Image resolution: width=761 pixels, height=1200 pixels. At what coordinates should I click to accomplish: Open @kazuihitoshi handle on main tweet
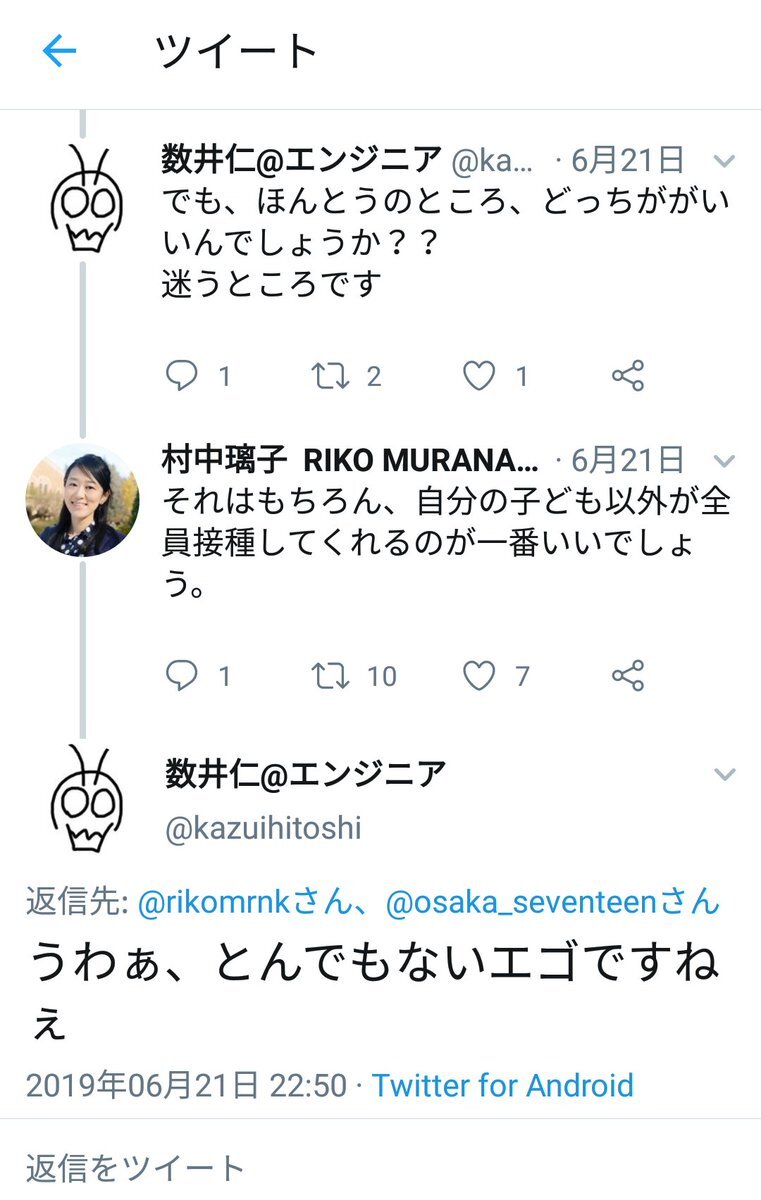263,829
